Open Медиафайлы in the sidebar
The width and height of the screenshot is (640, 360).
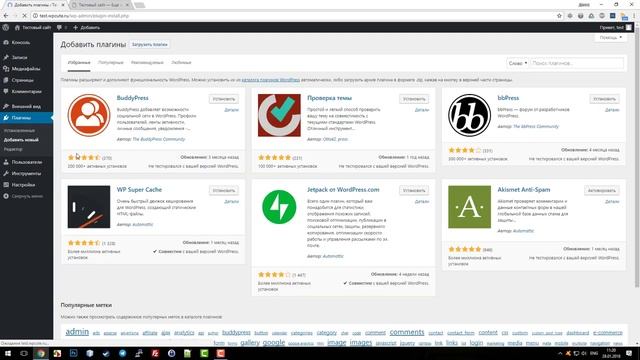coord(26,69)
